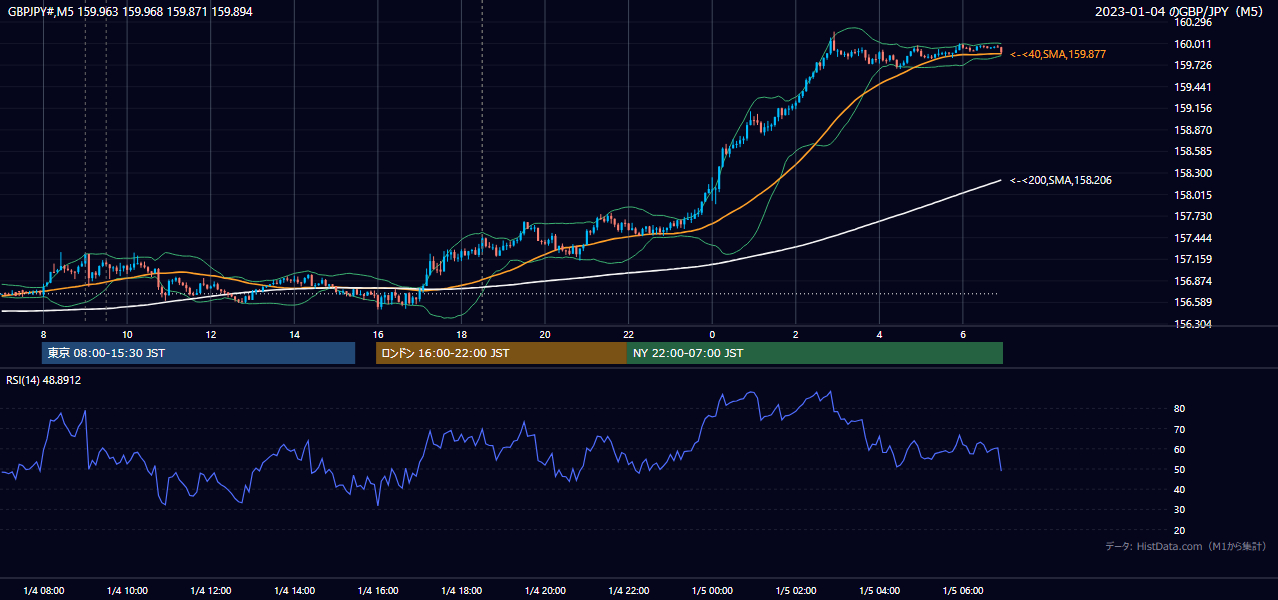Click hour tick 16 under the price chart
Screen dimensions: 1278x600
377,334
